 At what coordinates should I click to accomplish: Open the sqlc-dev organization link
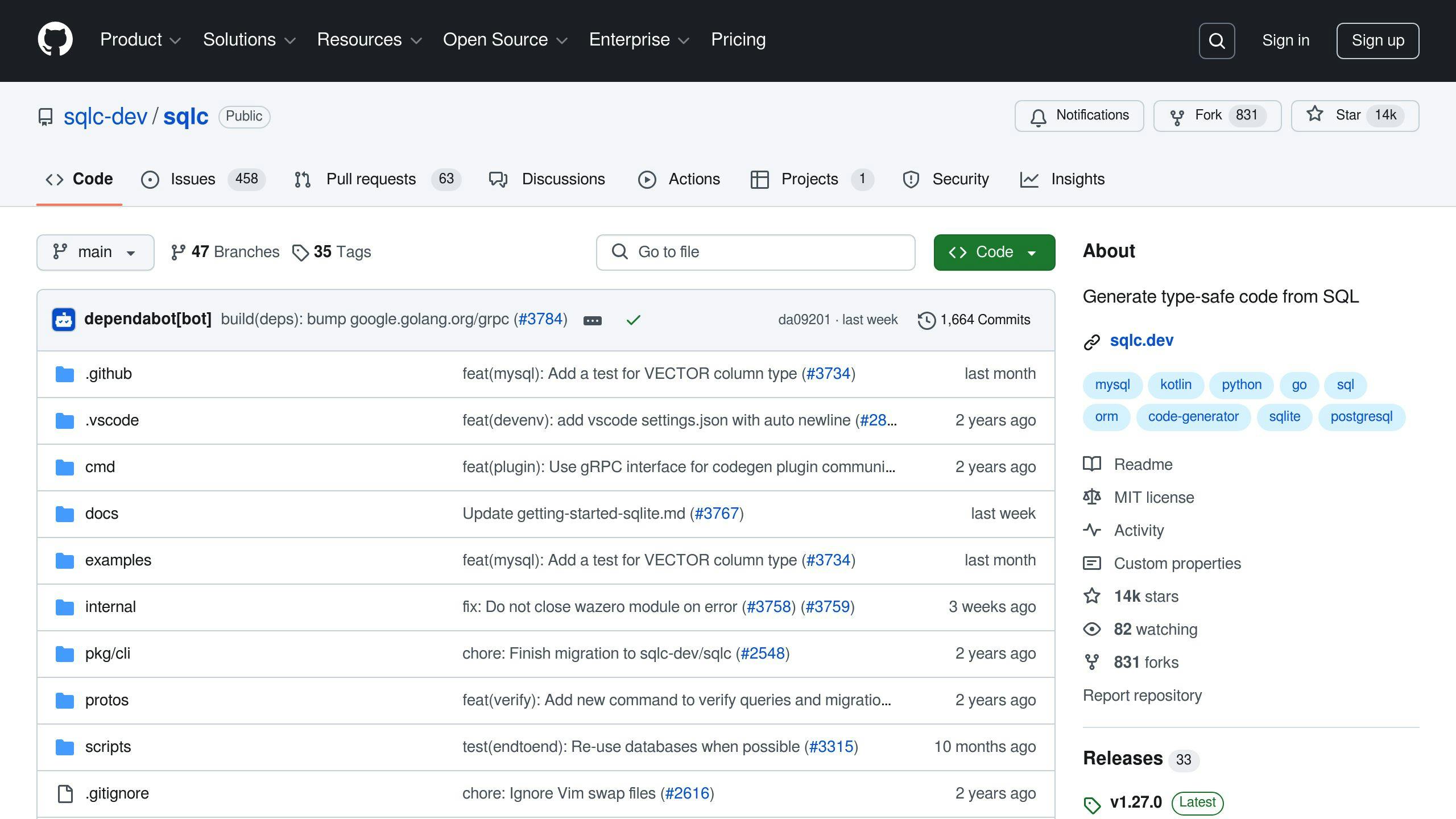pyautogui.click(x=105, y=117)
